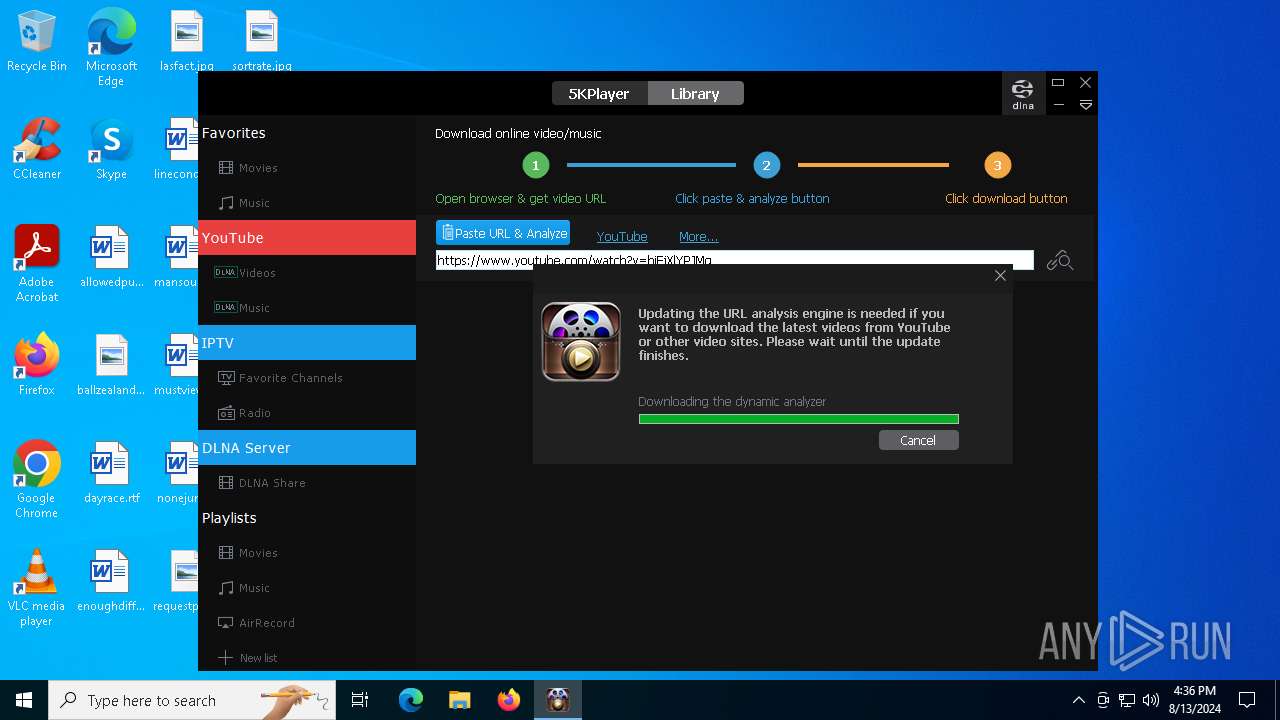Click the green download progress bar
Screen dimensions: 1280x720
[798, 419]
